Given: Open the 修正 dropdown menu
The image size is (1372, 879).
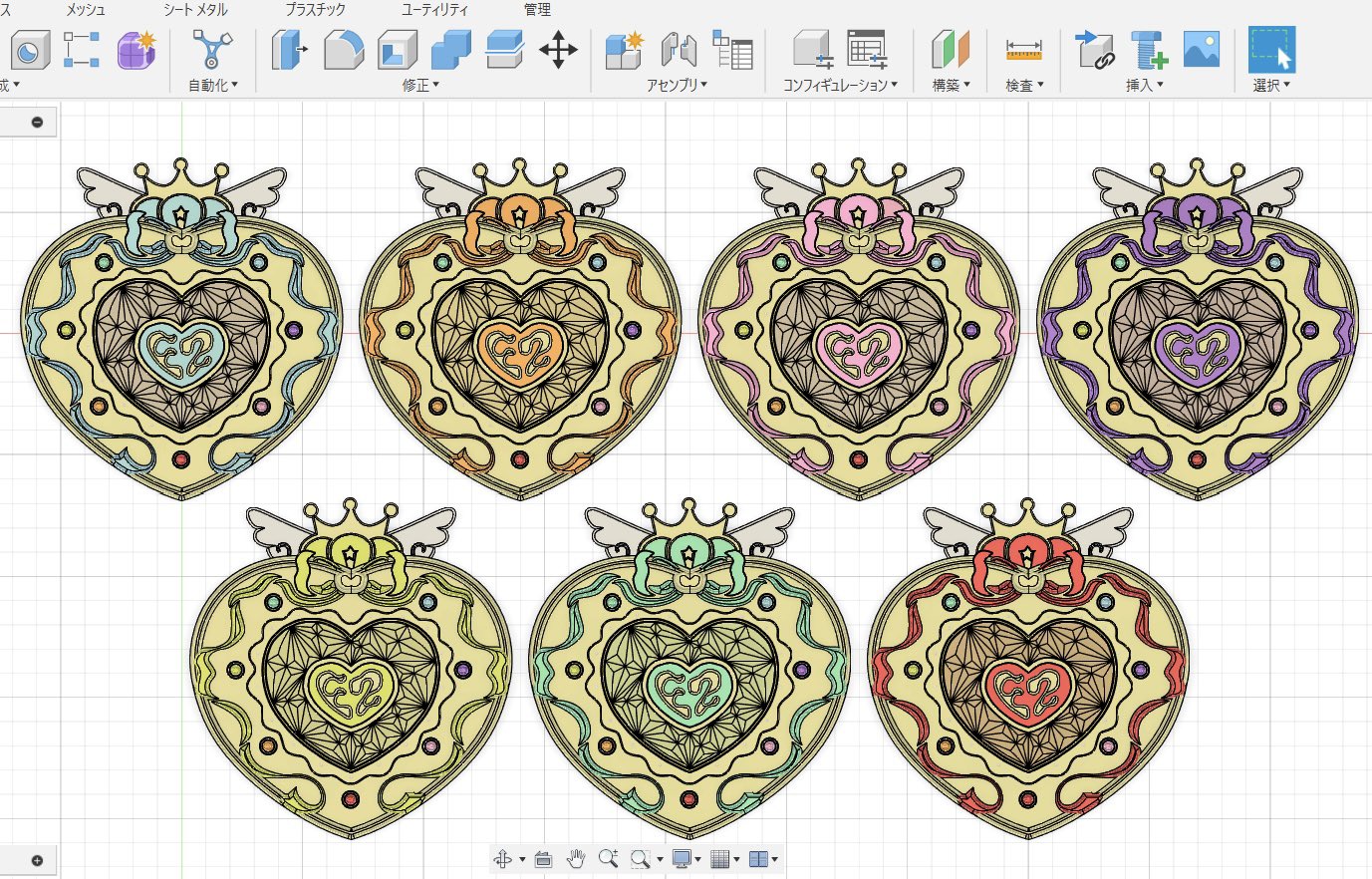Looking at the screenshot, I should (x=420, y=86).
